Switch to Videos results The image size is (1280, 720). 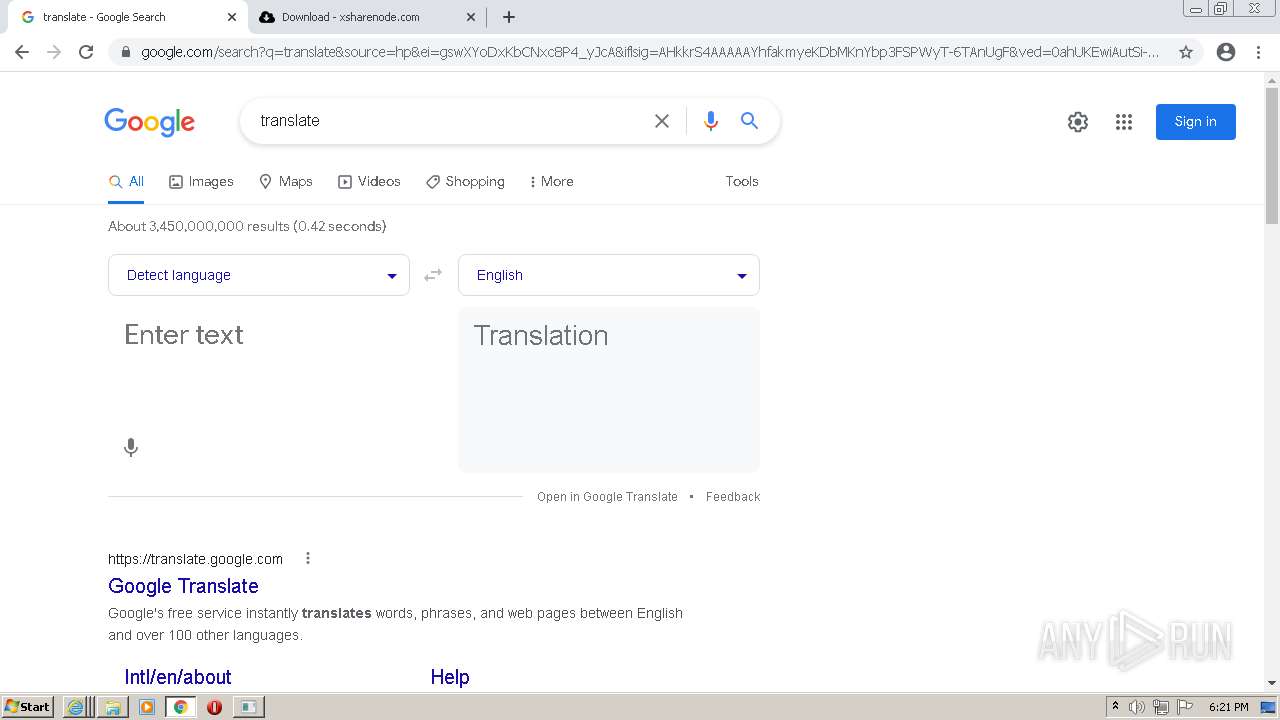coord(369,182)
